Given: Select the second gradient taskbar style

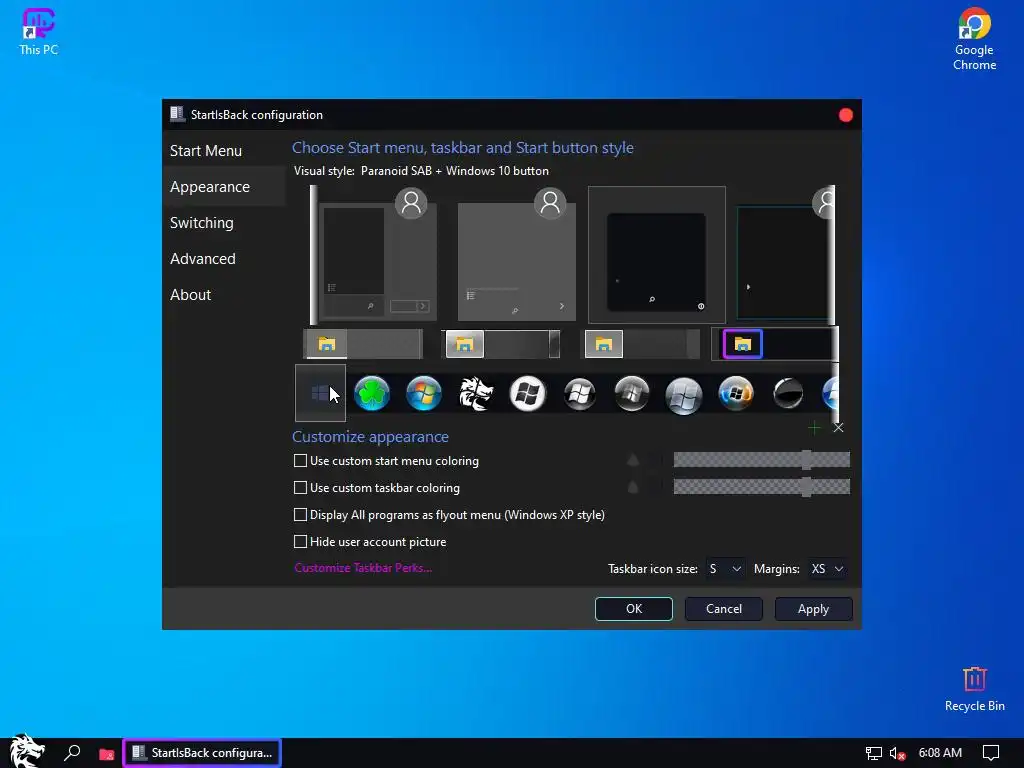Looking at the screenshot, I should (502, 344).
